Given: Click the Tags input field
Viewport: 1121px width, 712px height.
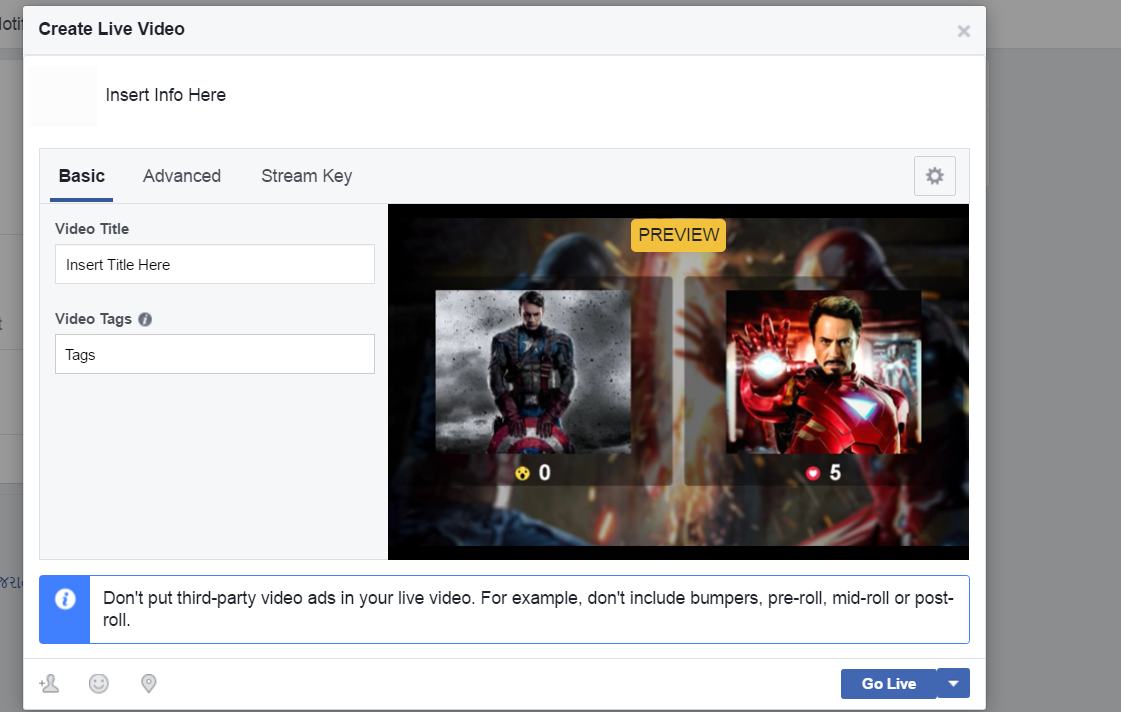Looking at the screenshot, I should (x=214, y=354).
